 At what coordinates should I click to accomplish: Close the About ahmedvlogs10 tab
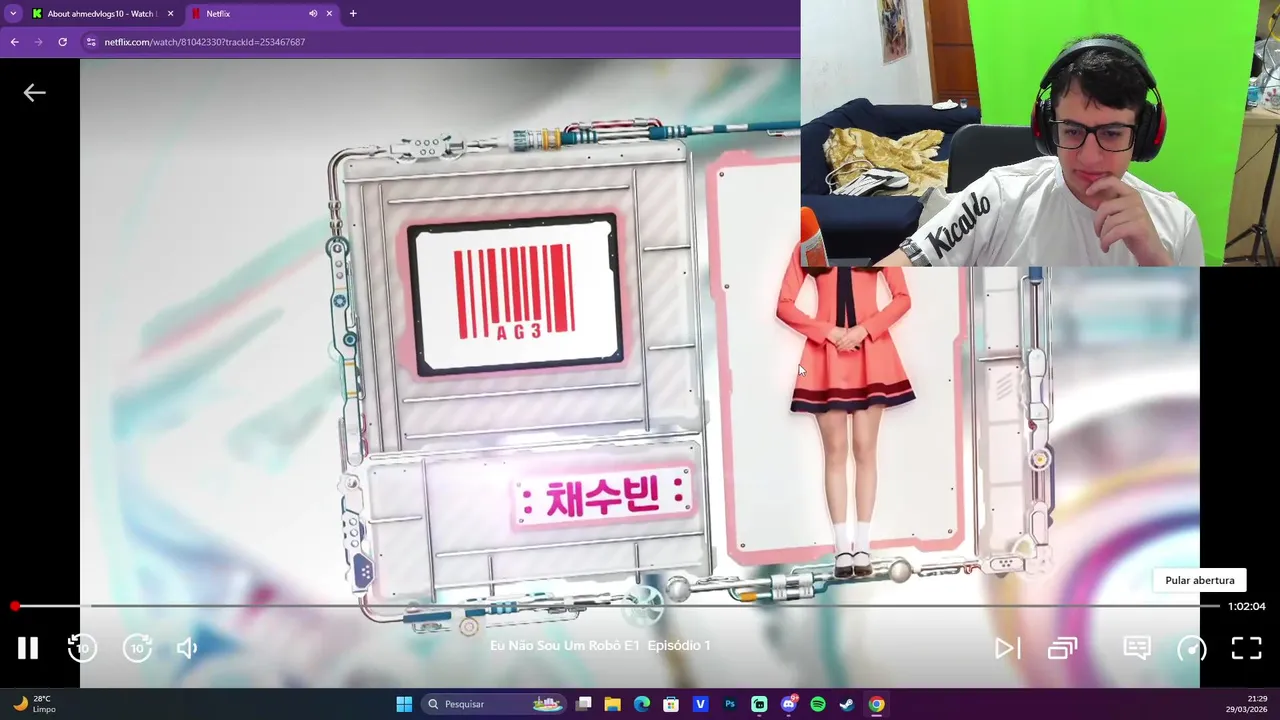(x=170, y=14)
